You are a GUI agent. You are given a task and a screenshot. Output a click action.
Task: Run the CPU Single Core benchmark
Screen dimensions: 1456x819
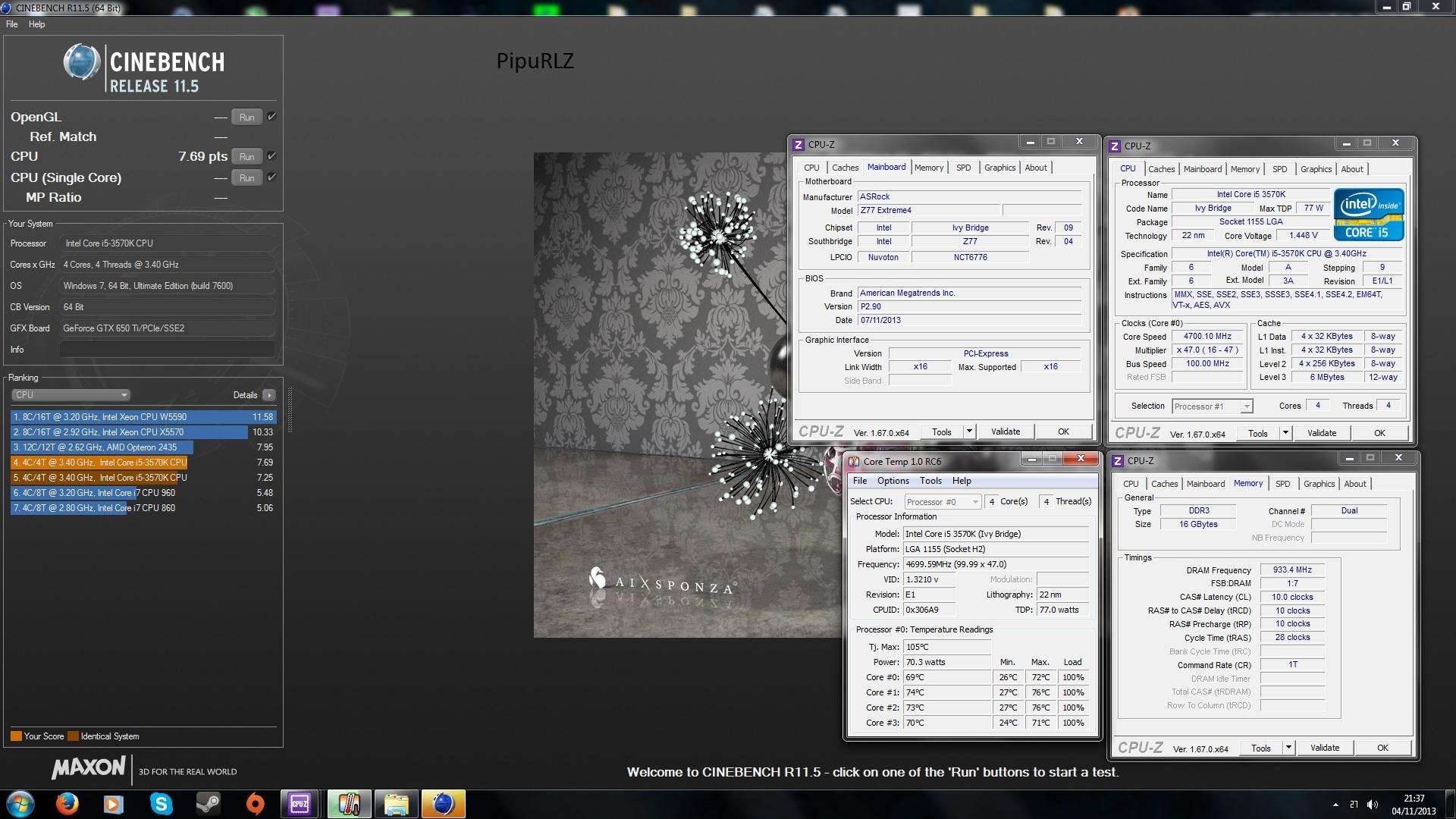click(247, 178)
